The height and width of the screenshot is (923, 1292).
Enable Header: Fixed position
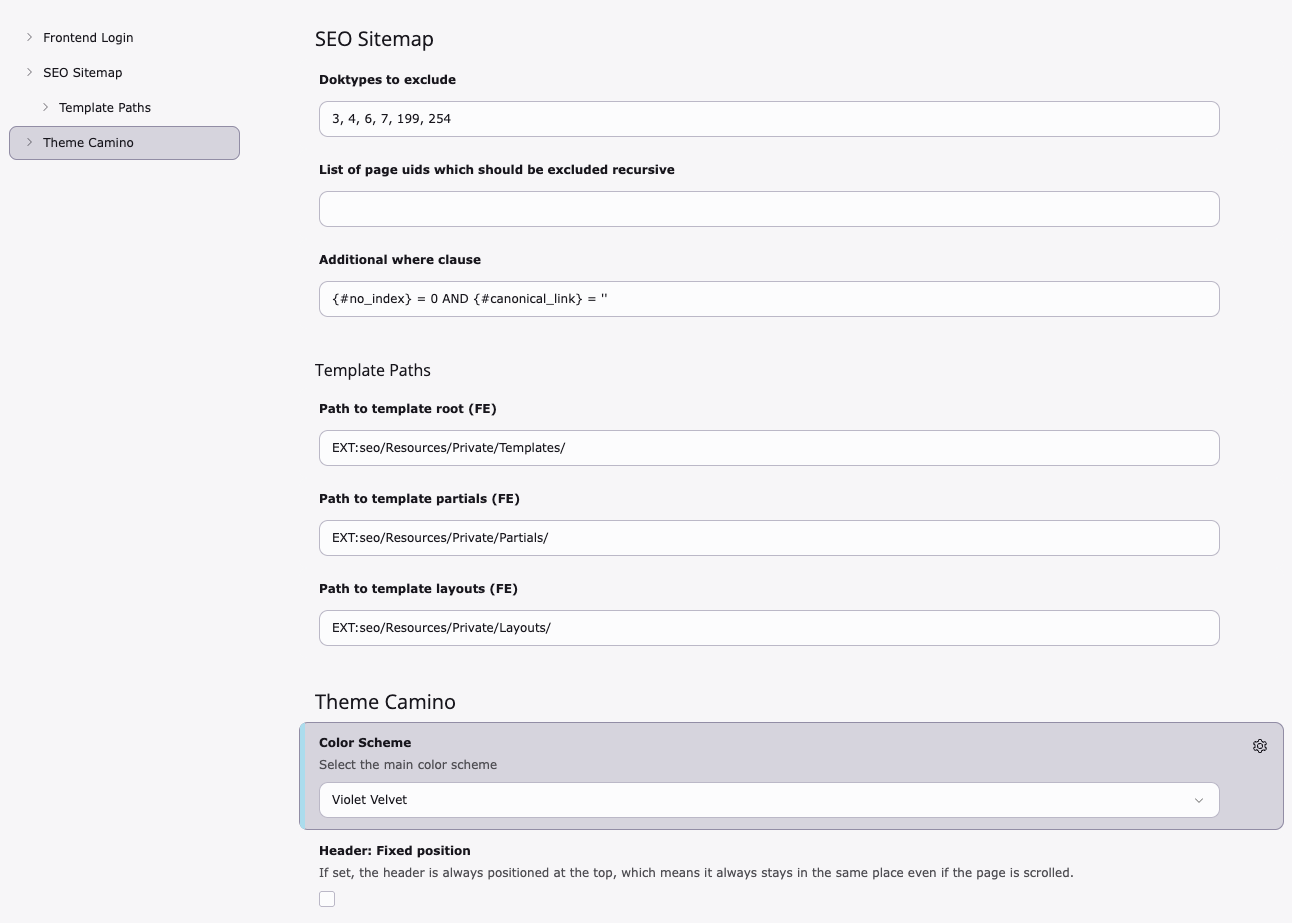[327, 898]
